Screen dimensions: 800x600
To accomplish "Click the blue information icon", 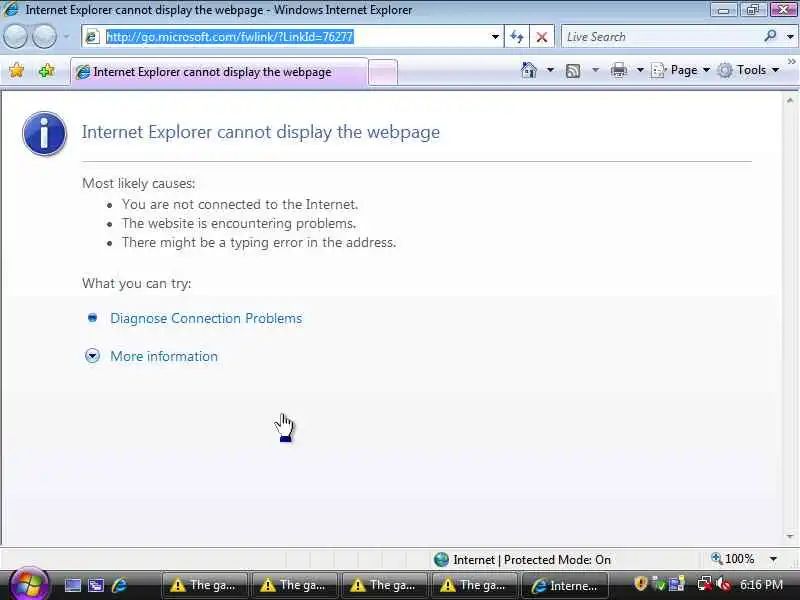I will tap(45, 134).
